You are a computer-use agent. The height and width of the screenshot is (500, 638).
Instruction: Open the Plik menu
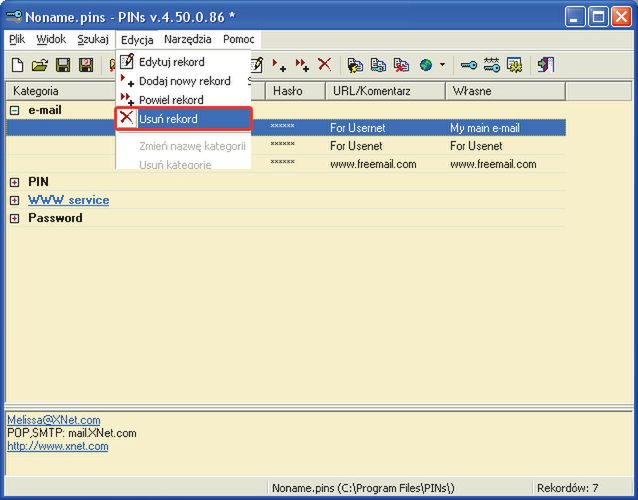tap(17, 39)
